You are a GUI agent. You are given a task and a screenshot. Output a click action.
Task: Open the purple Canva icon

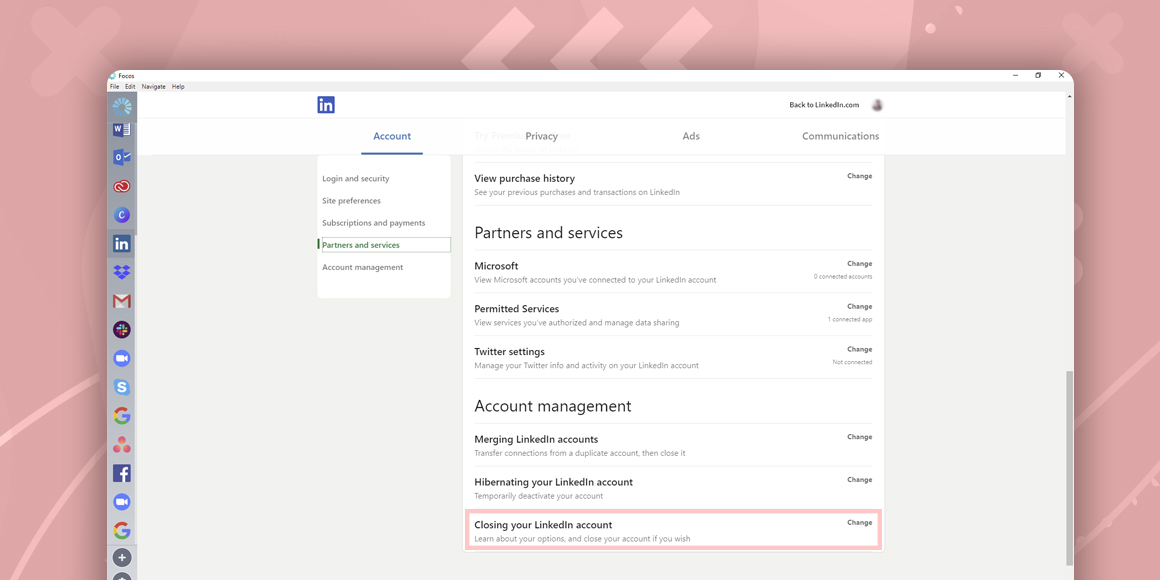[122, 215]
